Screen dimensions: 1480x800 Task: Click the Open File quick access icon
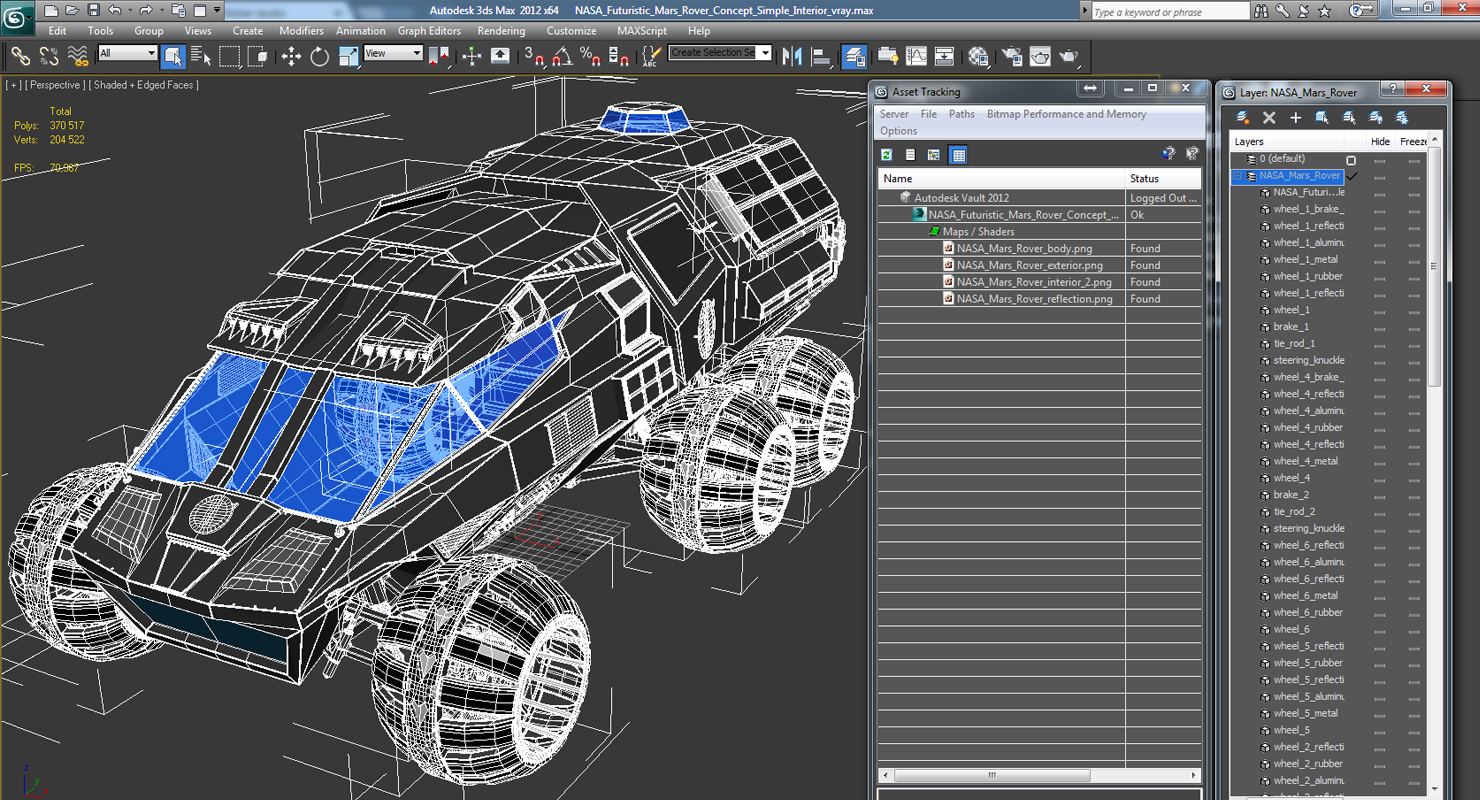pos(72,10)
